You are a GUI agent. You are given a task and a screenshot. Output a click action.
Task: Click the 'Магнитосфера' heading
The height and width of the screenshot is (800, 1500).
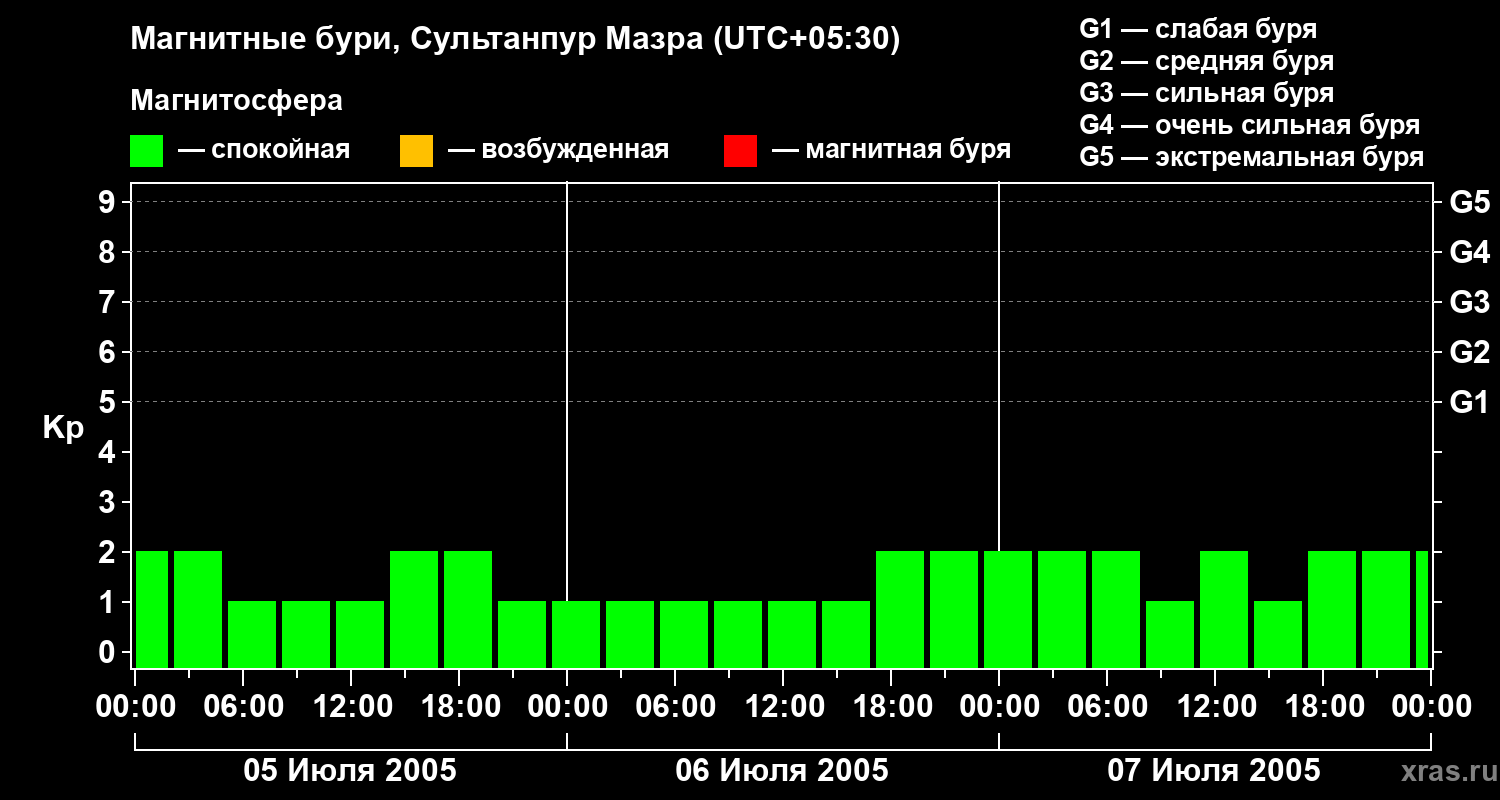click(236, 101)
